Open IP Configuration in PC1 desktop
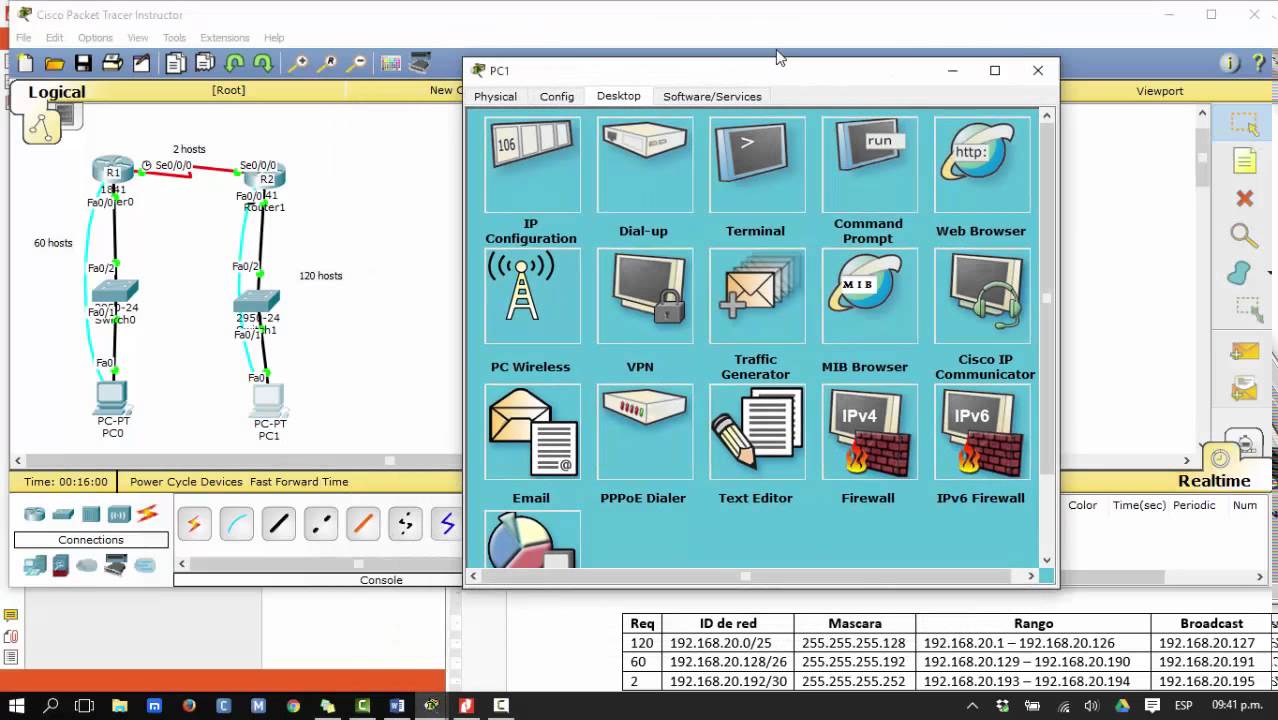The width and height of the screenshot is (1278, 720). 532,167
